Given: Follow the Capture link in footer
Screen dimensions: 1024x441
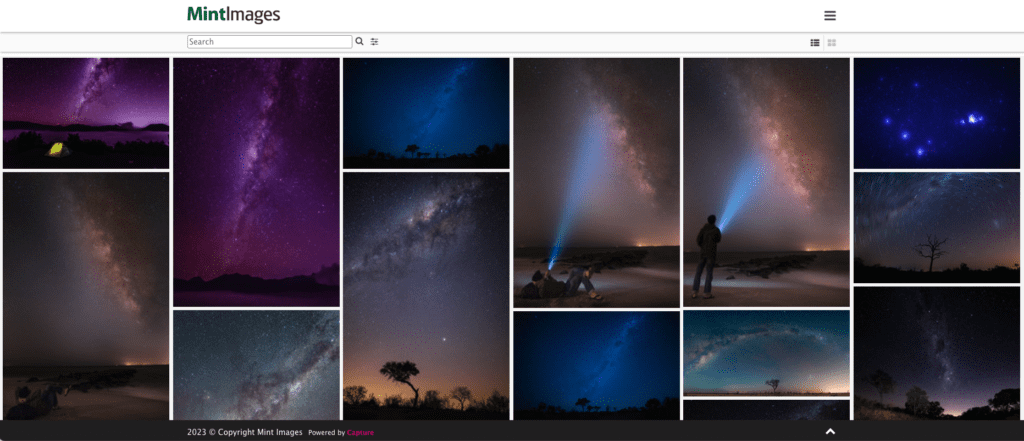Looking at the screenshot, I should (360, 433).
